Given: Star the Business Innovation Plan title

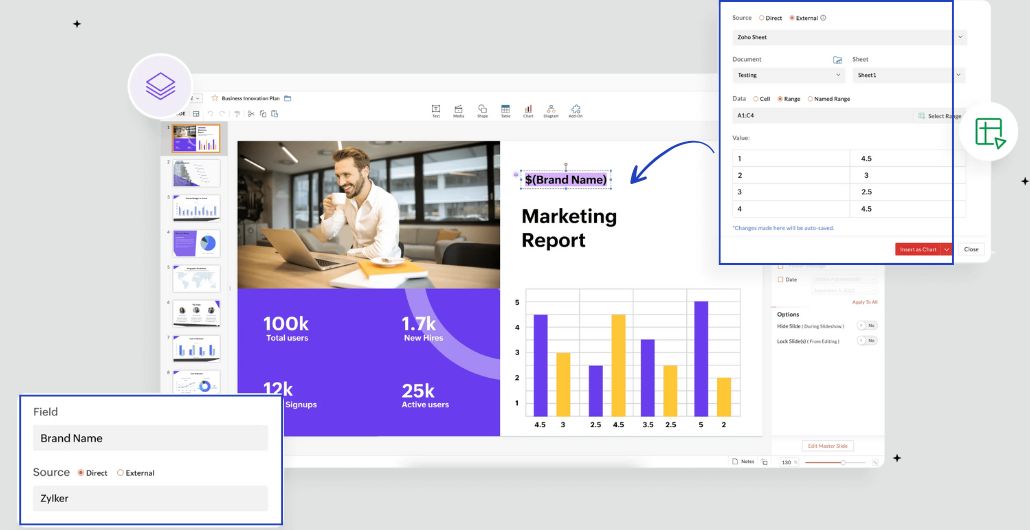Looking at the screenshot, I should tap(214, 98).
